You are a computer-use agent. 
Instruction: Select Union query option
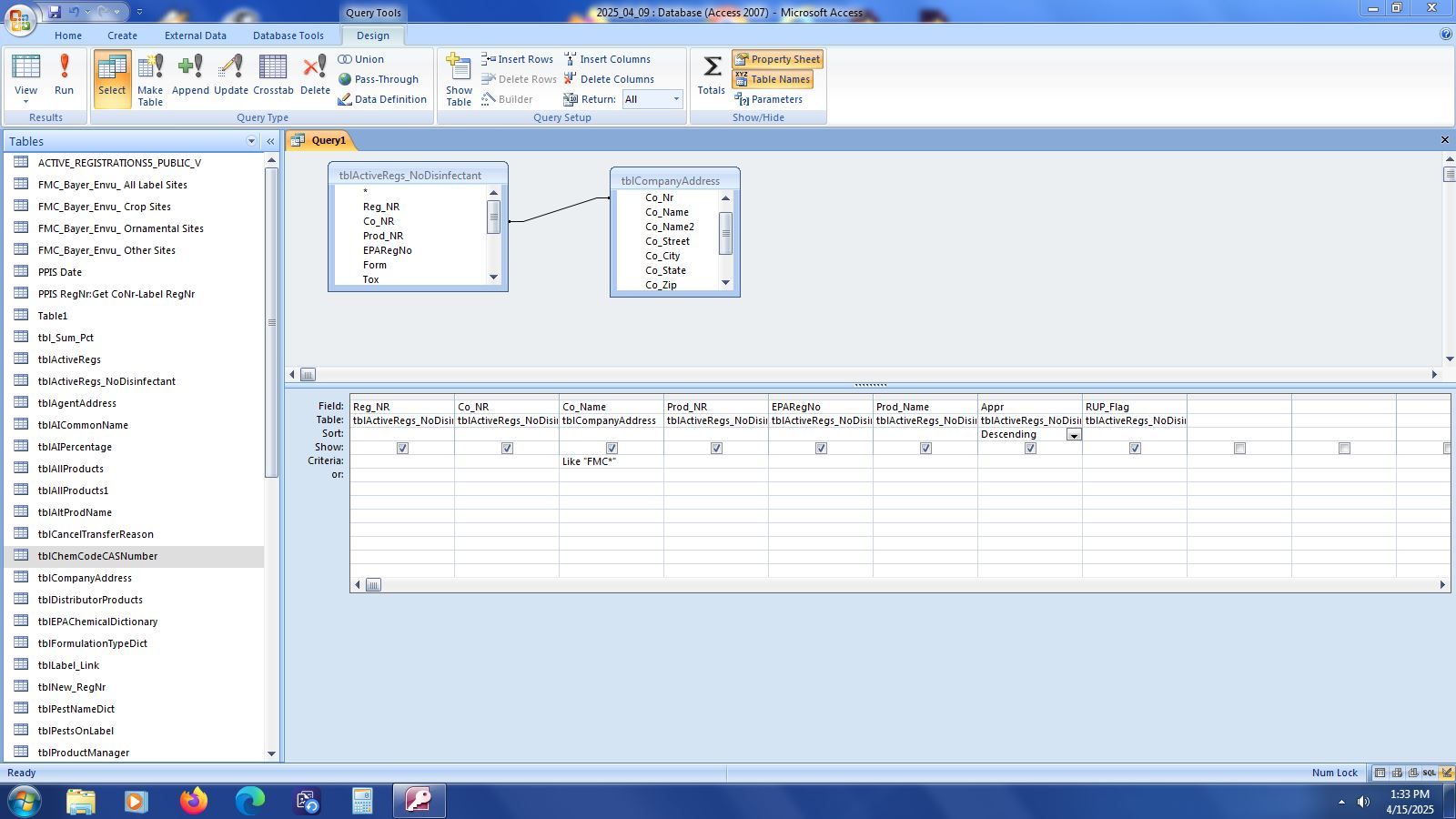pos(361,59)
